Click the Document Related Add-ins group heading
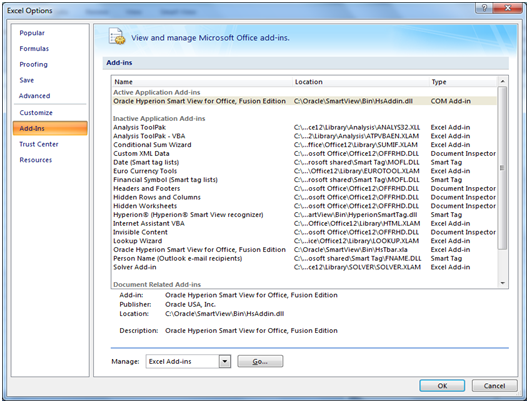 click(157, 285)
